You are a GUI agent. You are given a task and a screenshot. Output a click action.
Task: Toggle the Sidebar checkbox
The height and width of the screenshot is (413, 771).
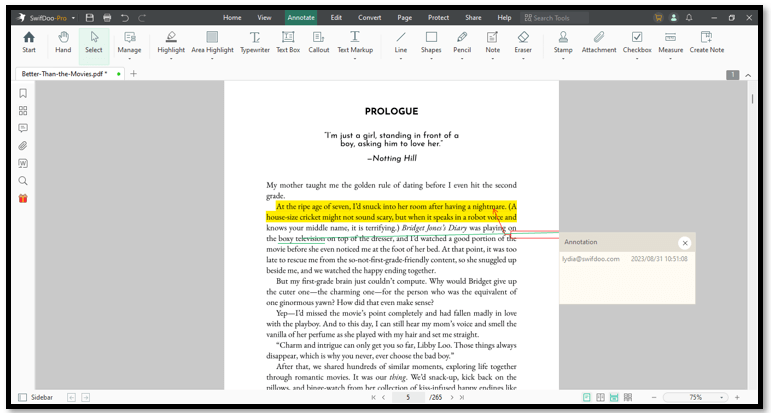pos(23,397)
